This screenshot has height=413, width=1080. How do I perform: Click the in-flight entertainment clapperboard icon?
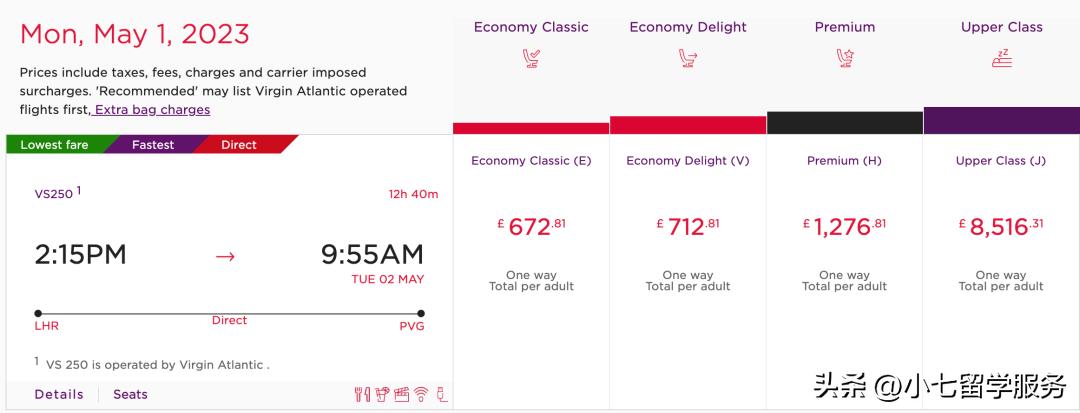click(x=401, y=394)
